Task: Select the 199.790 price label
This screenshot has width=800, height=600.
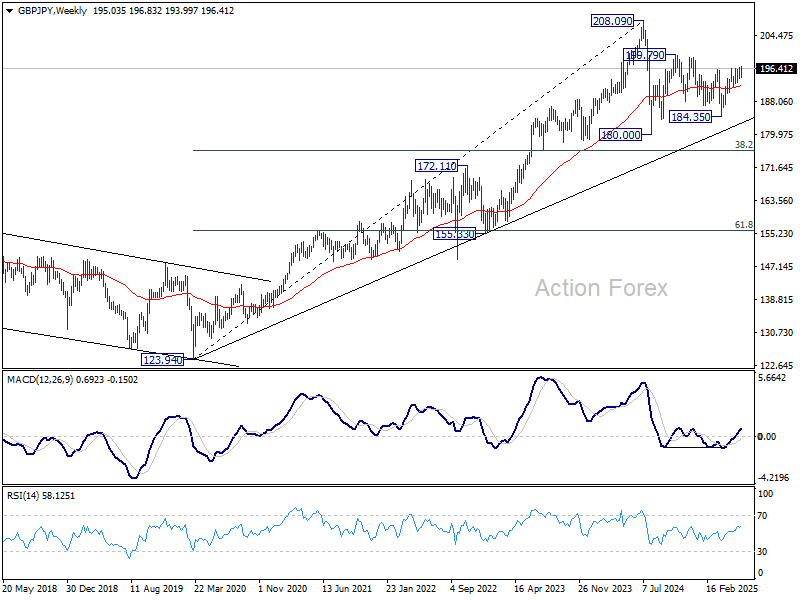Action: tap(645, 55)
